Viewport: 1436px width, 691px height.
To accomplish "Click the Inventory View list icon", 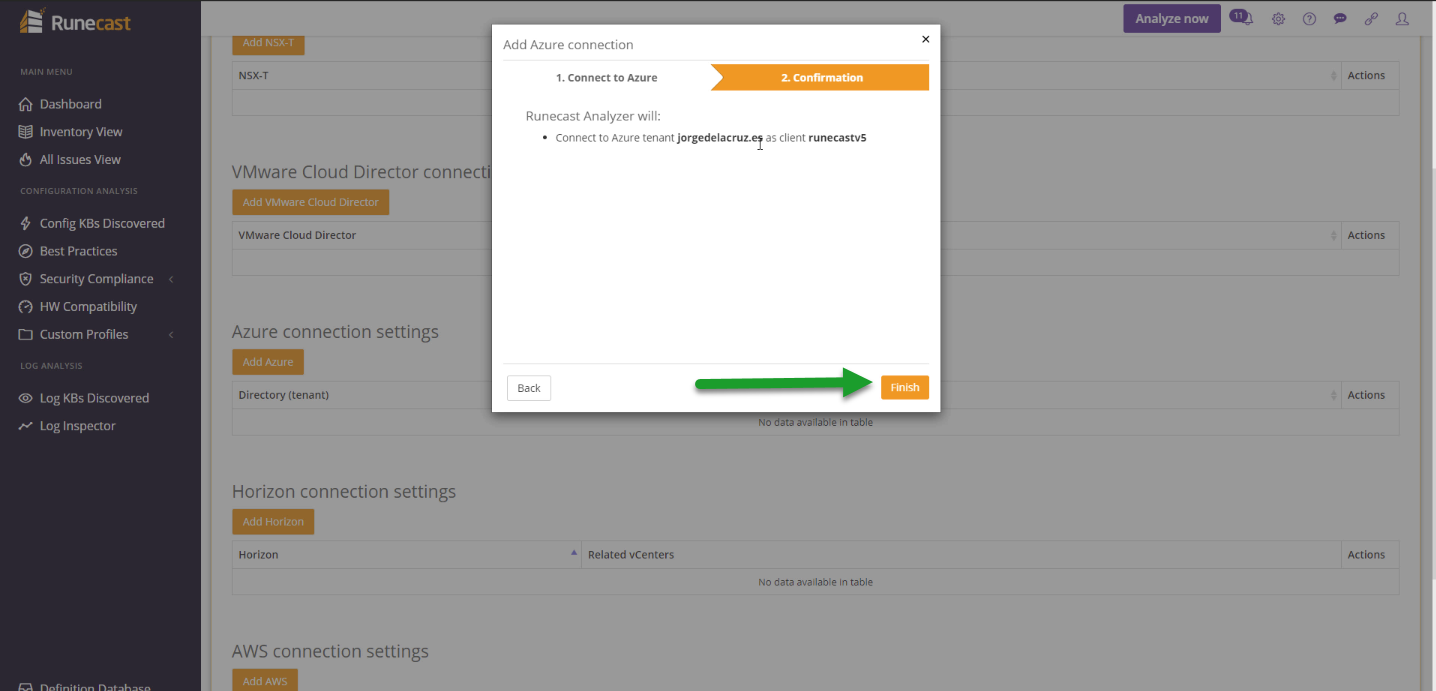I will click(x=26, y=132).
